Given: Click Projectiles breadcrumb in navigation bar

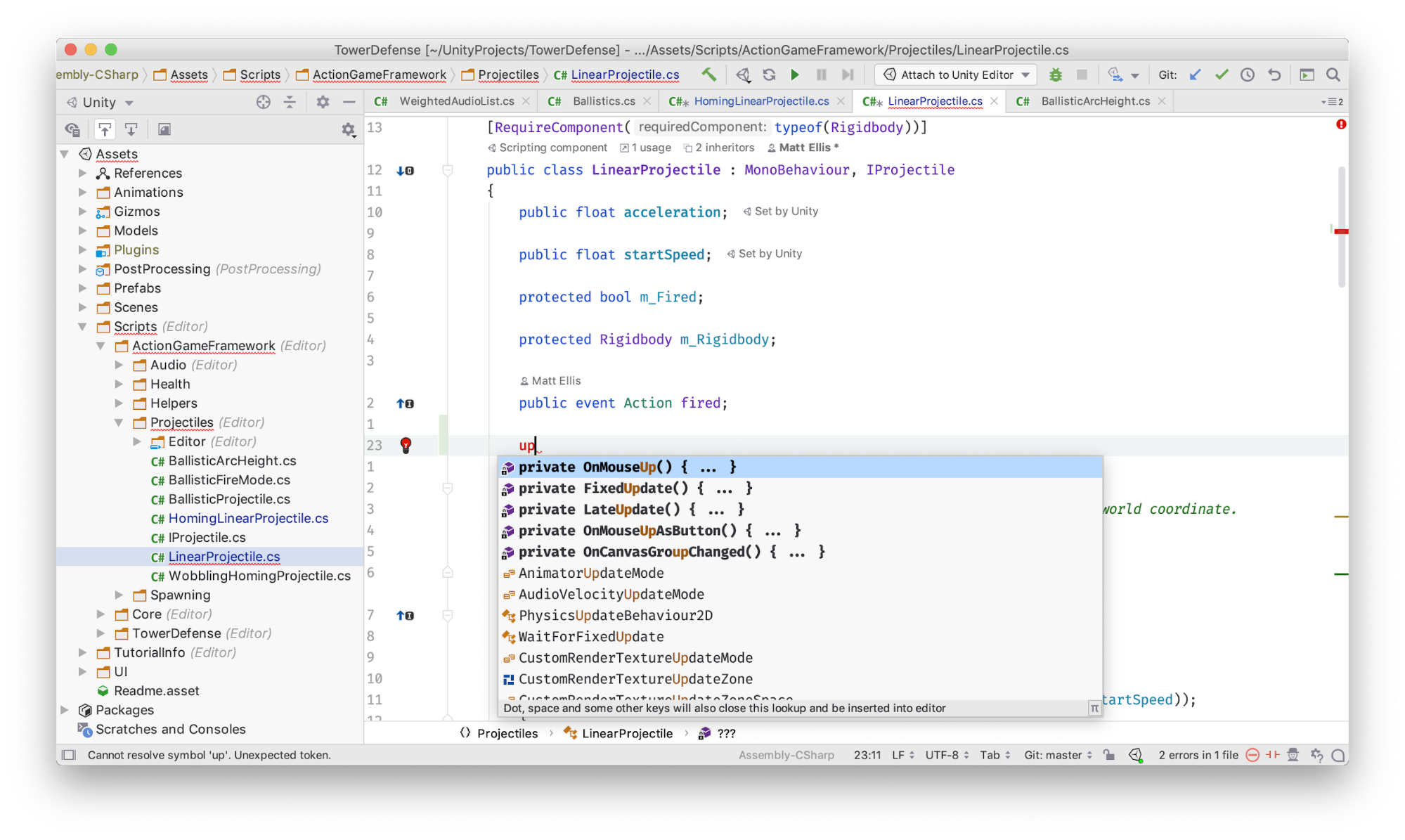Looking at the screenshot, I should point(500,75).
